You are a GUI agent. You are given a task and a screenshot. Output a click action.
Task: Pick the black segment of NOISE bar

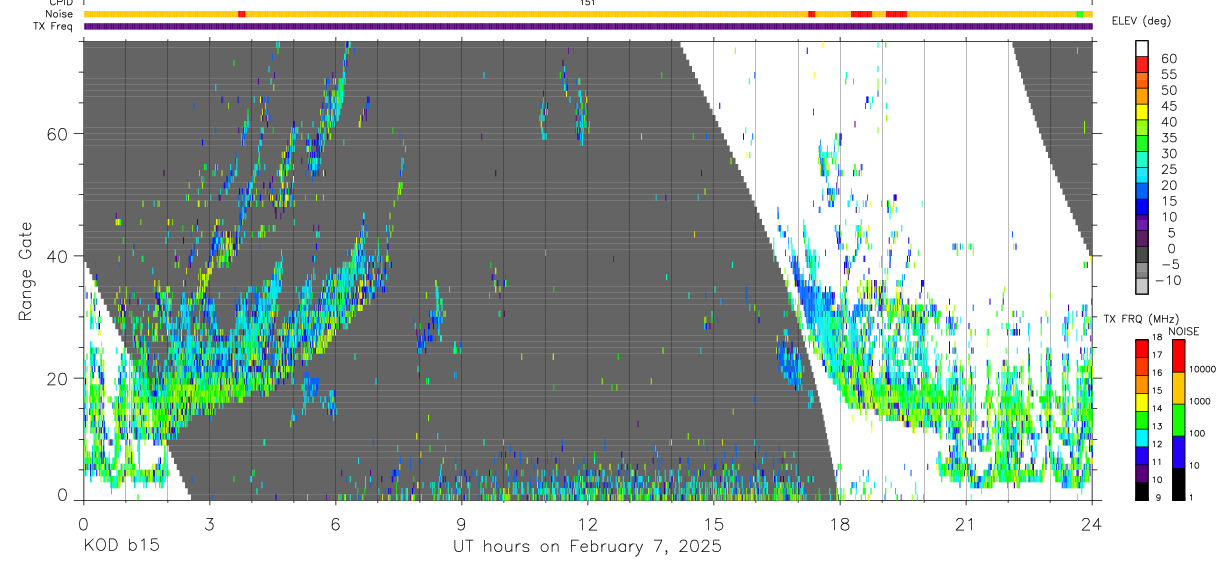(1179, 482)
